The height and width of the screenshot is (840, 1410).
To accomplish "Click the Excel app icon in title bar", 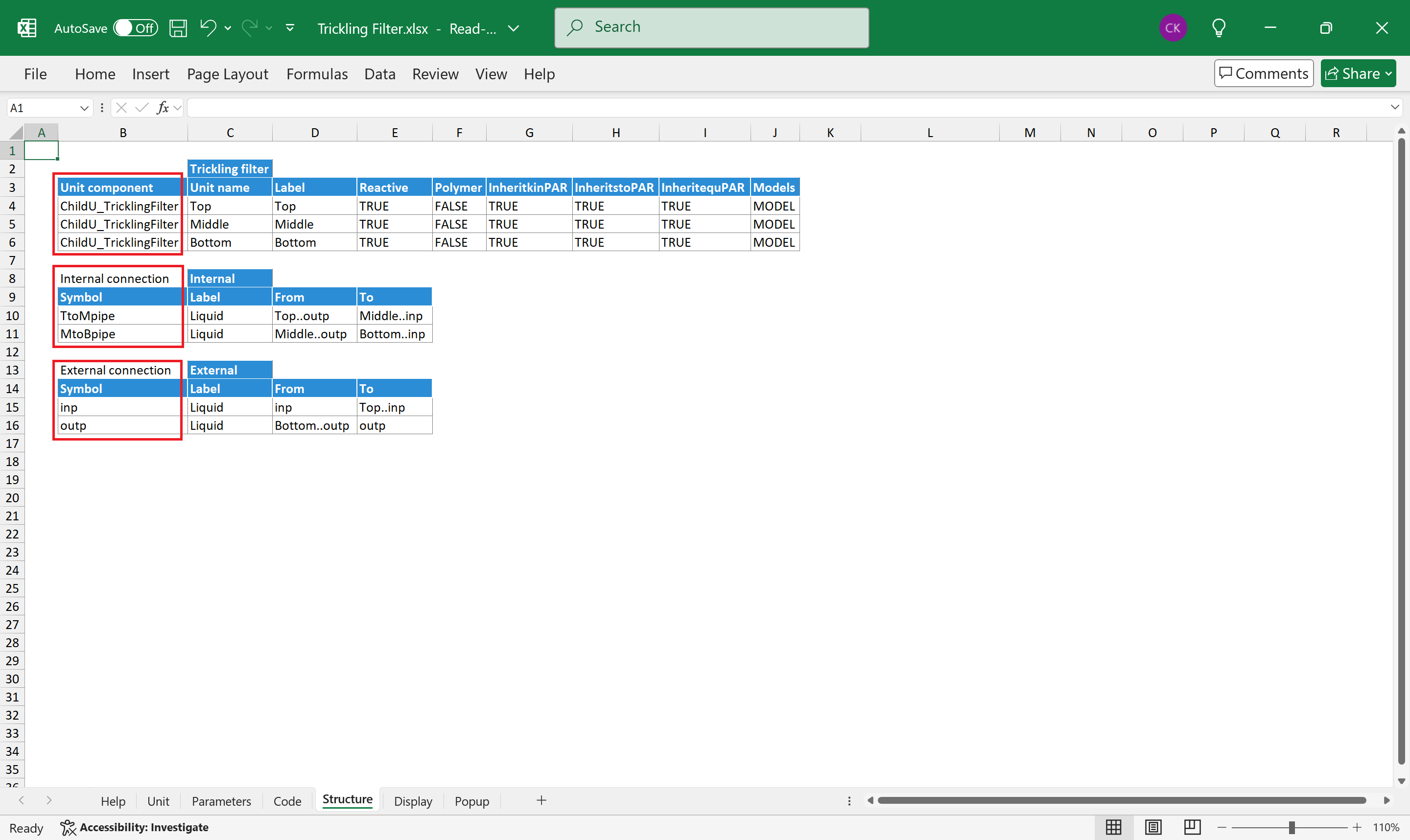I will coord(26,28).
